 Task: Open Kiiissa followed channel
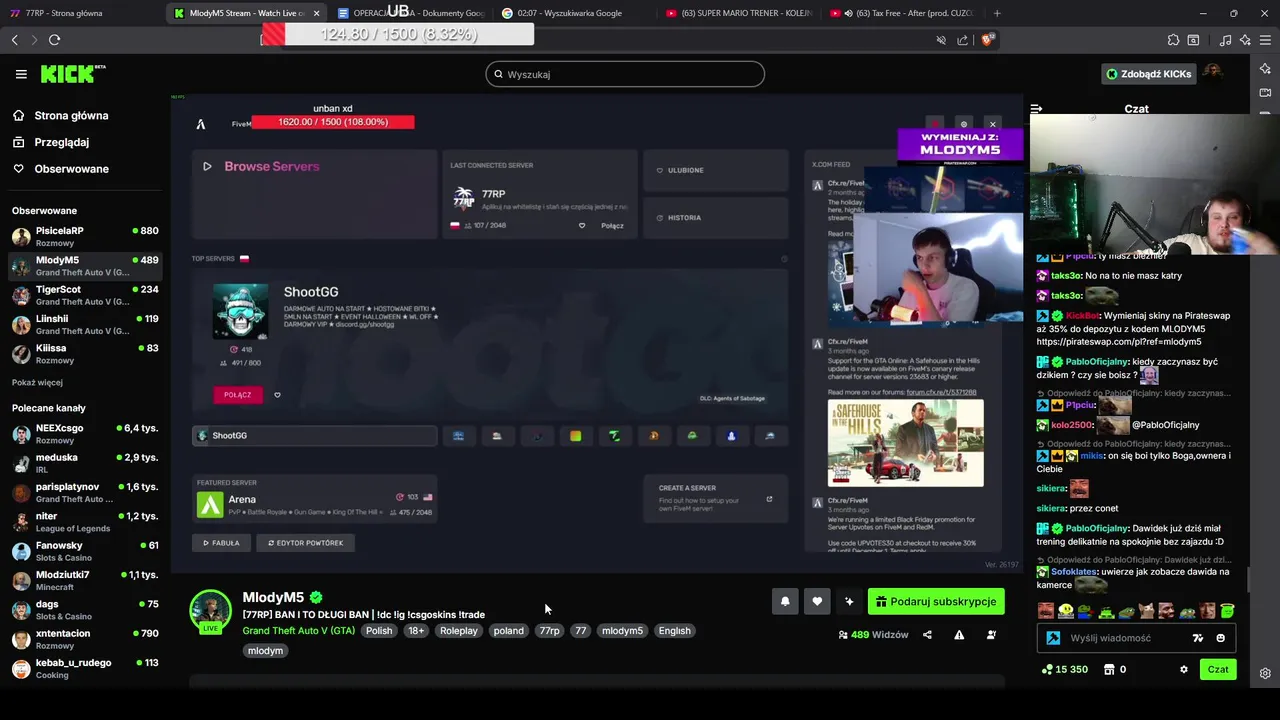click(x=85, y=354)
